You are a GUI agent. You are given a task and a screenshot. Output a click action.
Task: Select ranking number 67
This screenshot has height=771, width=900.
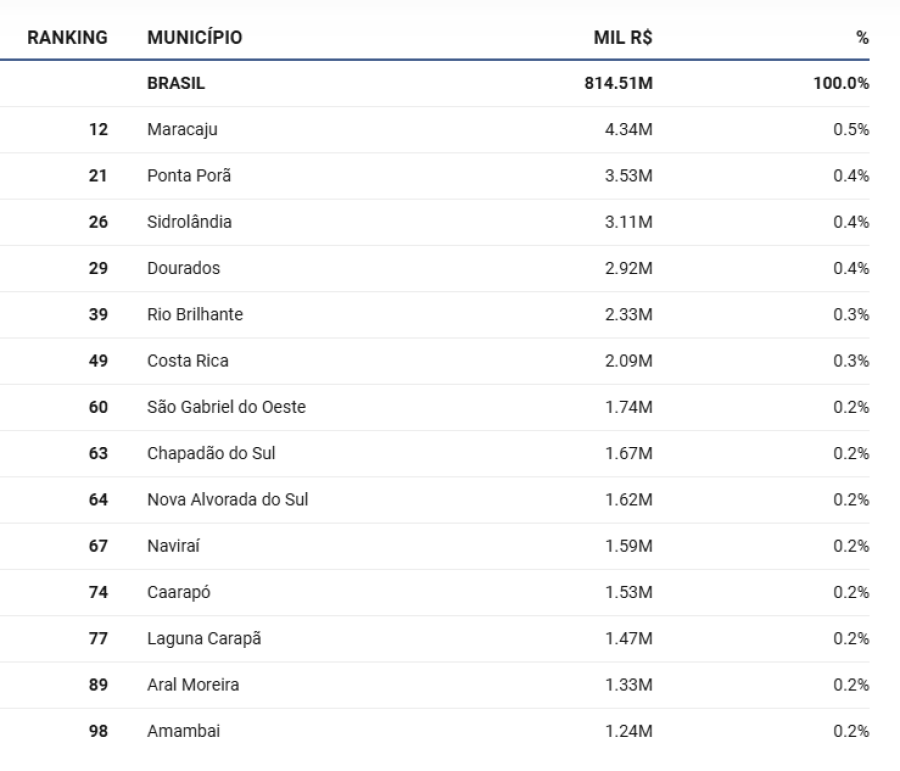tap(98, 546)
